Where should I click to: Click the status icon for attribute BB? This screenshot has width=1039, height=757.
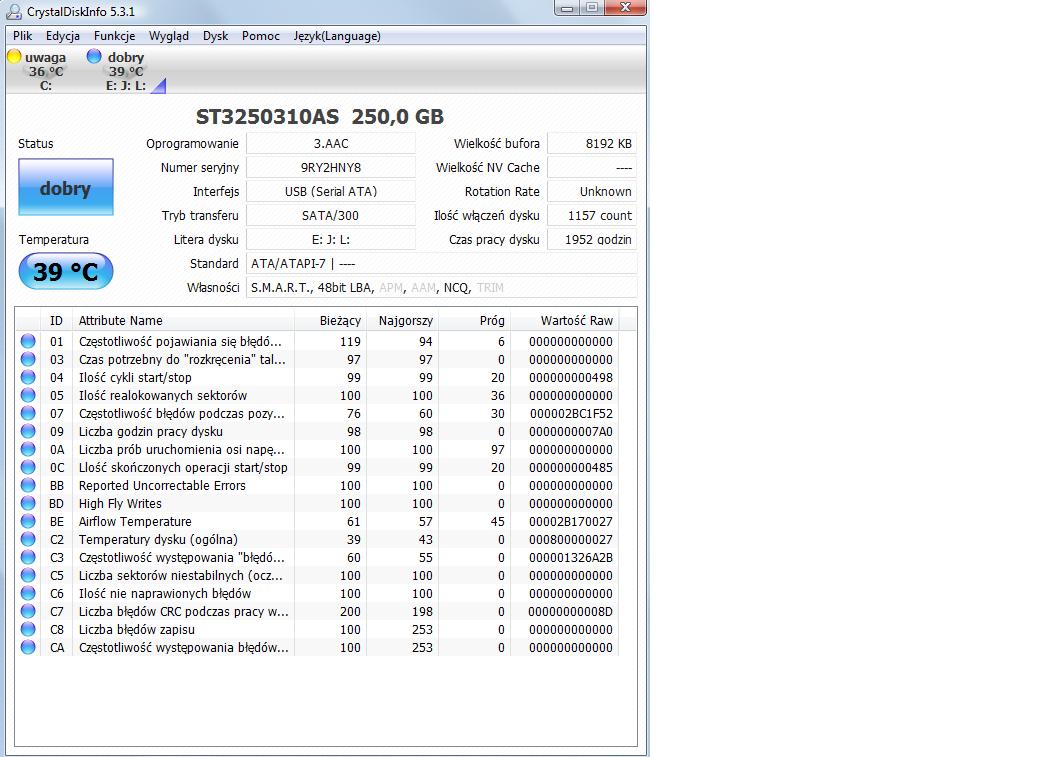[28, 485]
